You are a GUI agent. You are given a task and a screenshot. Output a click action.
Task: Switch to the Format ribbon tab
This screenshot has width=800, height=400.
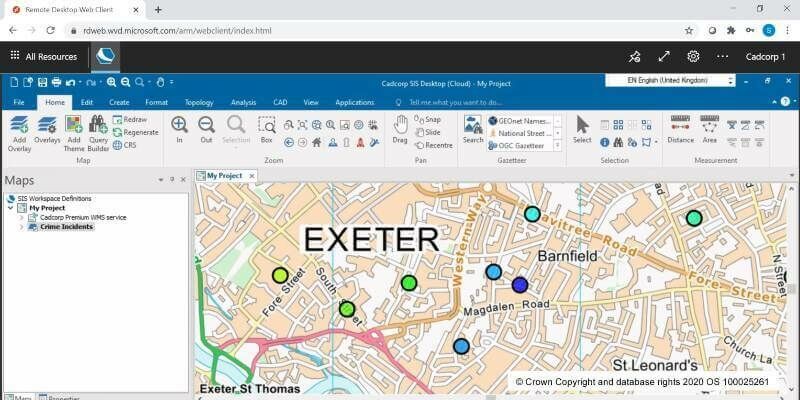[x=156, y=102]
